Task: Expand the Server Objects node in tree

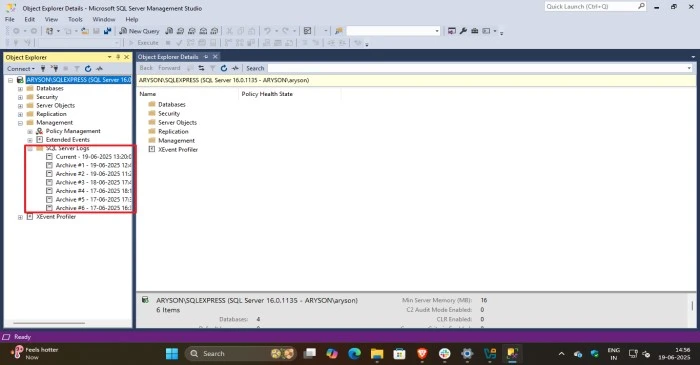Action: tap(20, 106)
